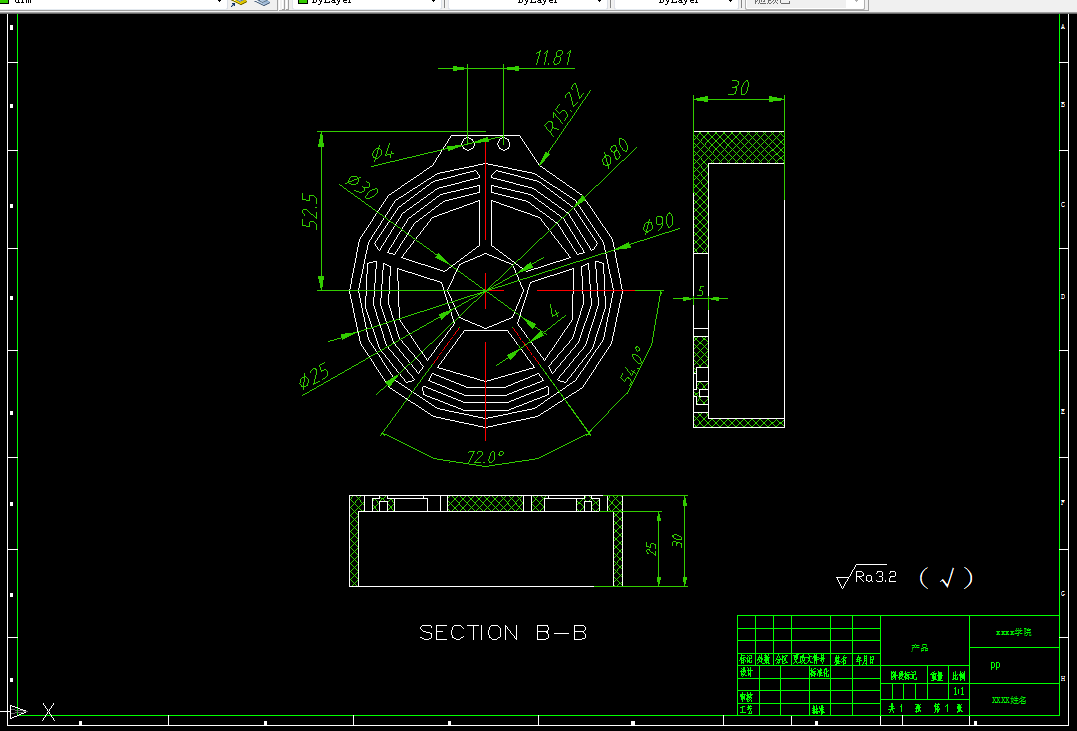This screenshot has width=1077, height=731.
Task: Pick the middle hatched region of section view
Action: tap(486, 504)
